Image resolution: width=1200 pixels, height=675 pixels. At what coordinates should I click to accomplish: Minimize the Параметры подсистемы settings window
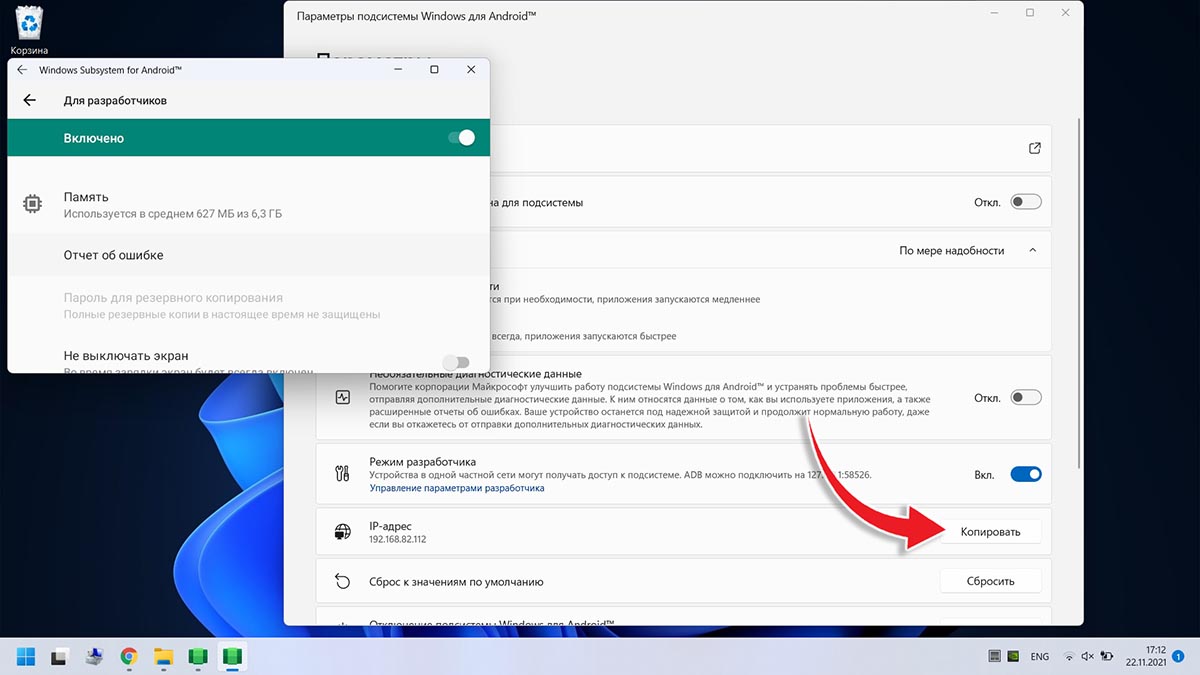pos(994,13)
